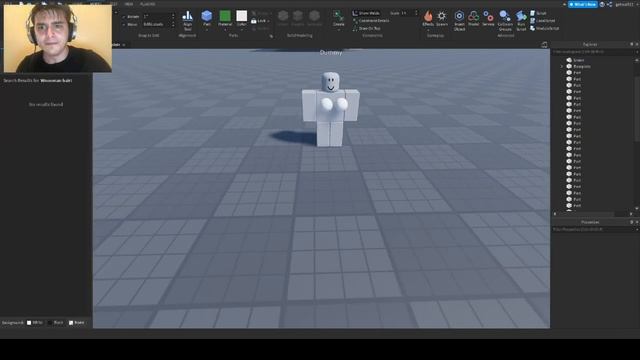Toggle Constraint Details
640x360 pixels.
coord(371,21)
